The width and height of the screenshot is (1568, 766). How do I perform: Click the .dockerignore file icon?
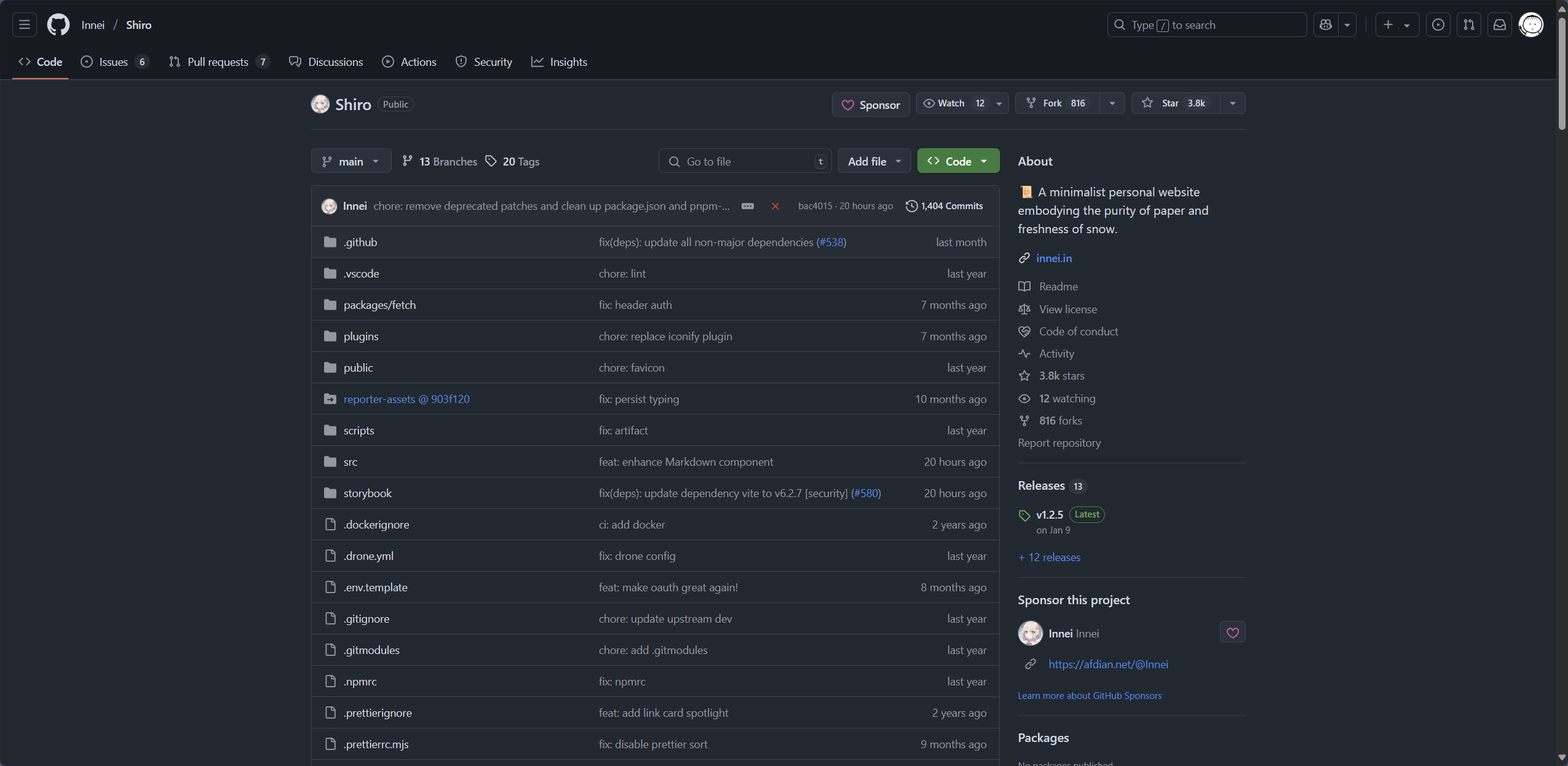[x=330, y=524]
